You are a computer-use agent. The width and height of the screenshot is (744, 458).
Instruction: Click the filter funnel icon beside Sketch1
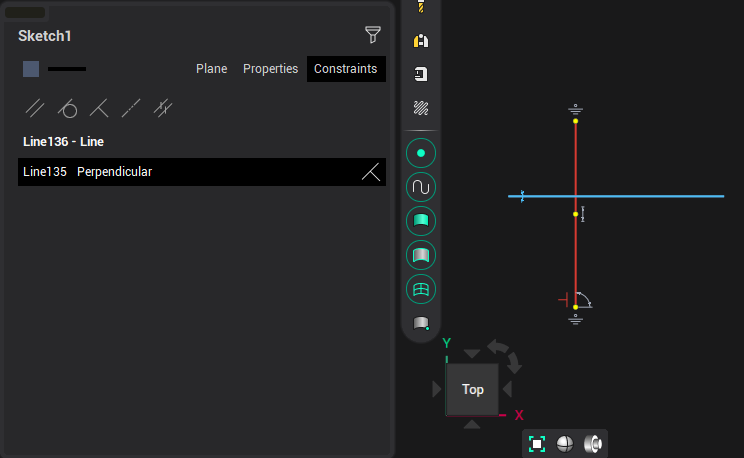[x=373, y=36]
